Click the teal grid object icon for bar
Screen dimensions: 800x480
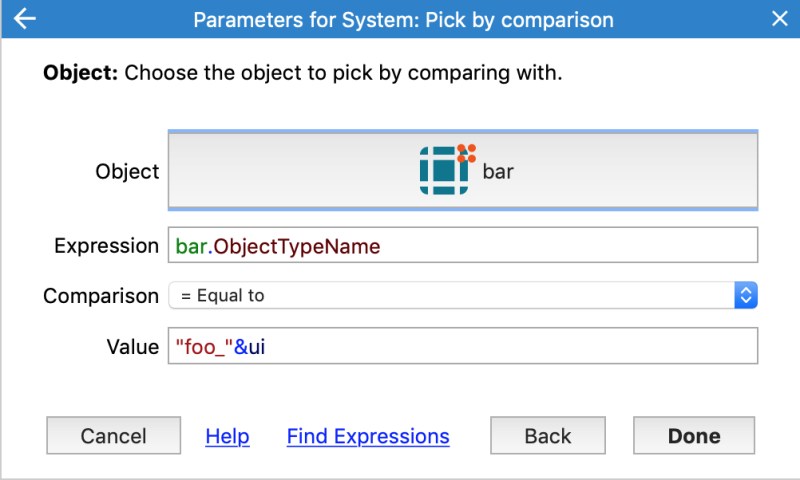click(447, 169)
